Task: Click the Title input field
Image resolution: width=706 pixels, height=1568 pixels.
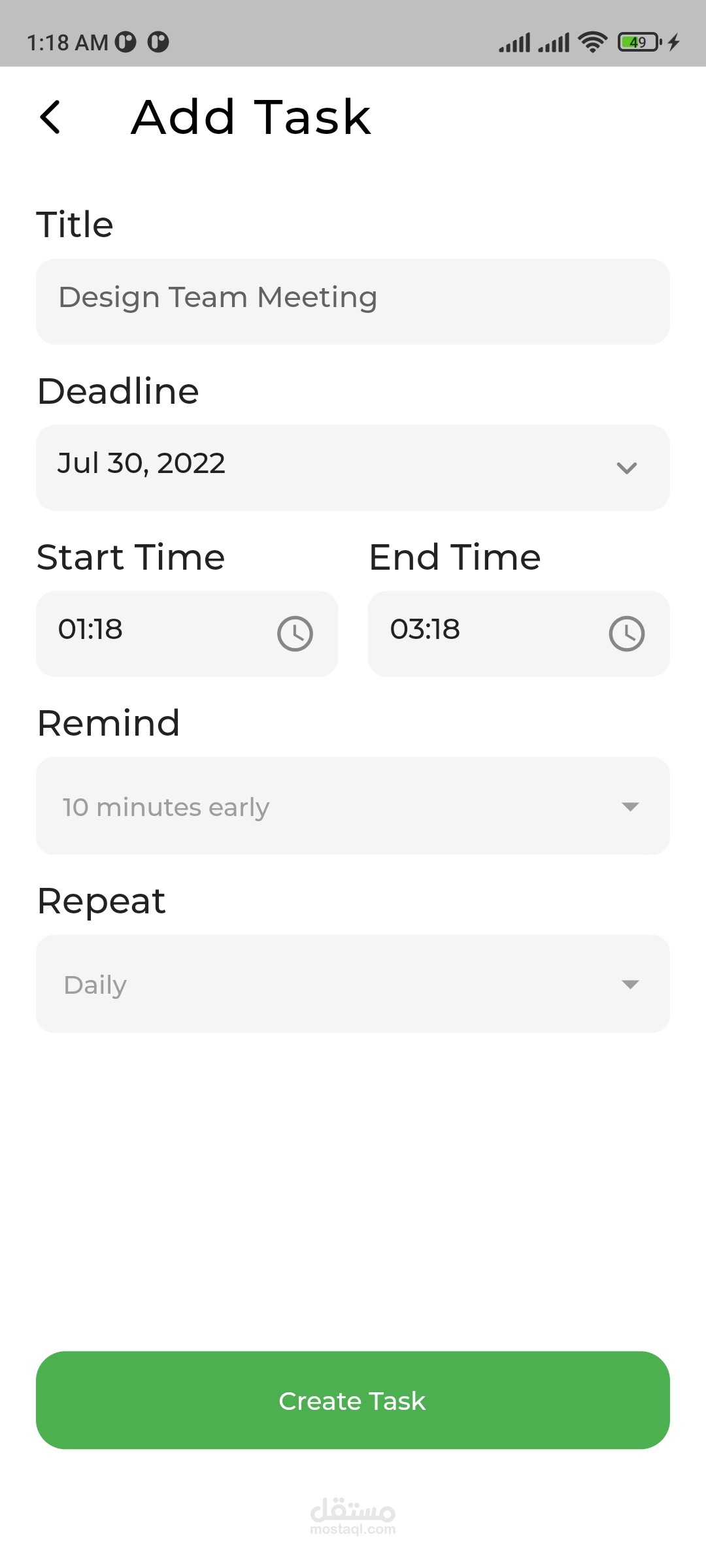Action: (353, 301)
